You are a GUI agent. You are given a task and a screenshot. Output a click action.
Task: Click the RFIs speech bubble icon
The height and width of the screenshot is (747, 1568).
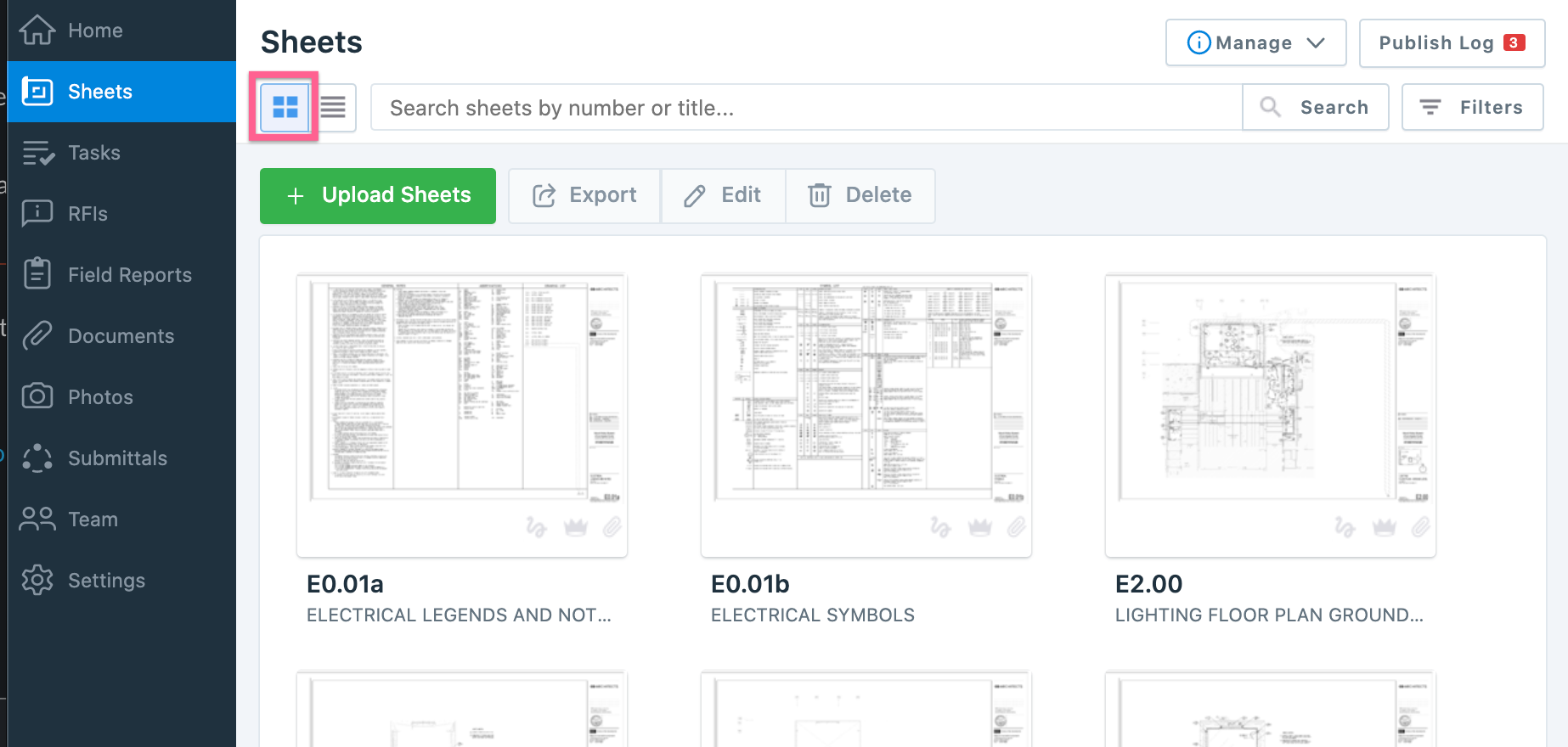[x=37, y=214]
